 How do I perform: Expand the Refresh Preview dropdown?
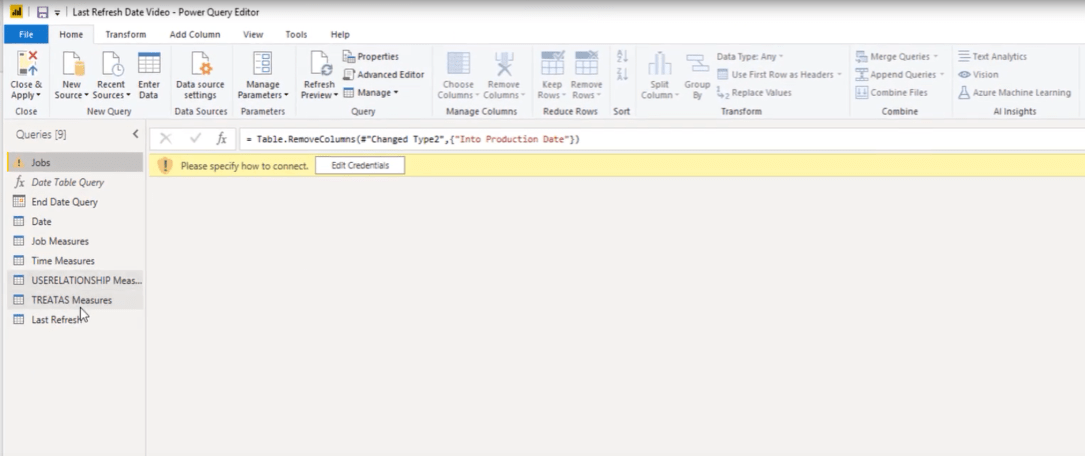[336, 95]
